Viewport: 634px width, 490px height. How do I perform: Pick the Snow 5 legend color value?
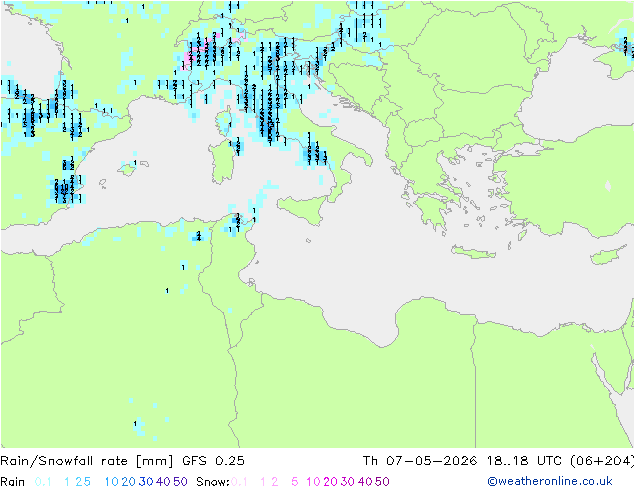point(295,482)
